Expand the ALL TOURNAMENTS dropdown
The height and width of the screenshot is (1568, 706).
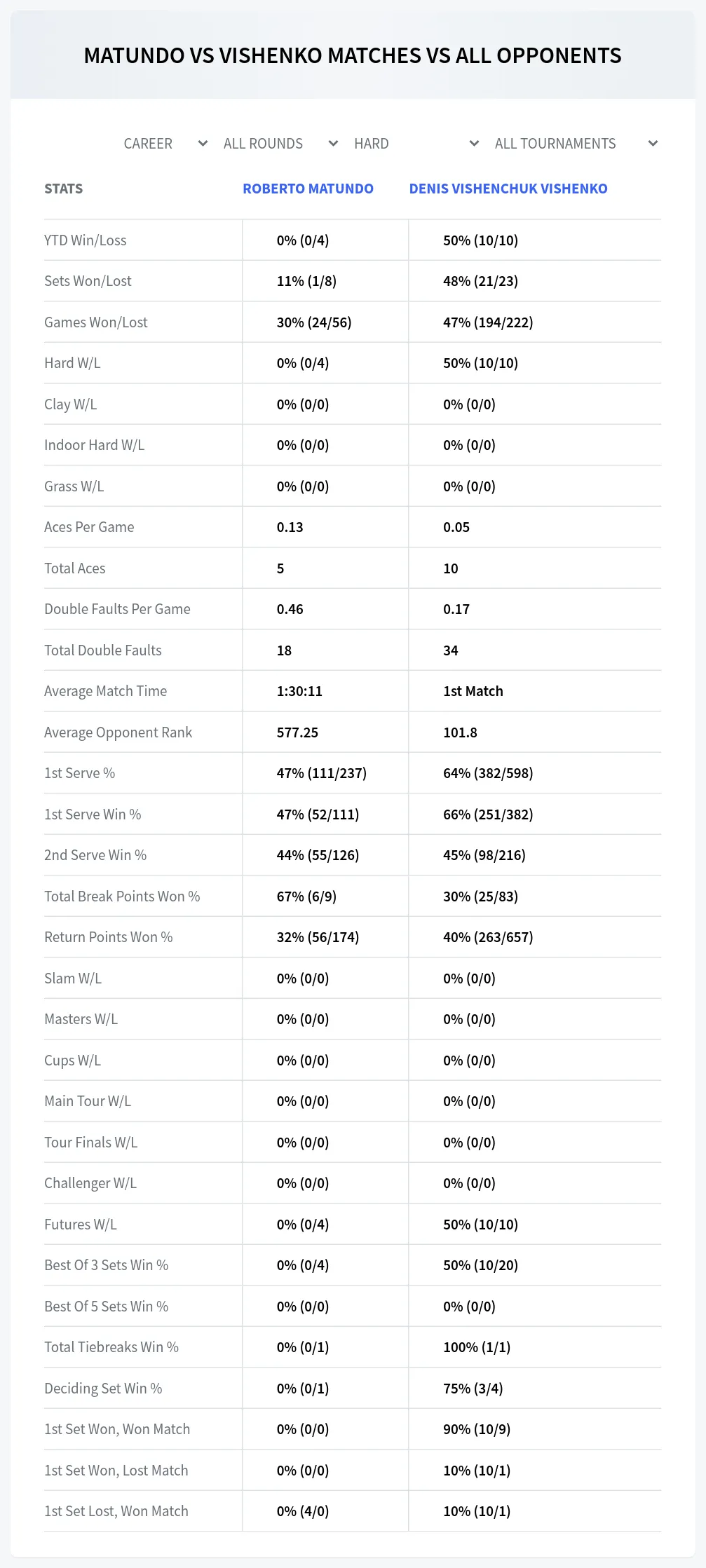(576, 144)
